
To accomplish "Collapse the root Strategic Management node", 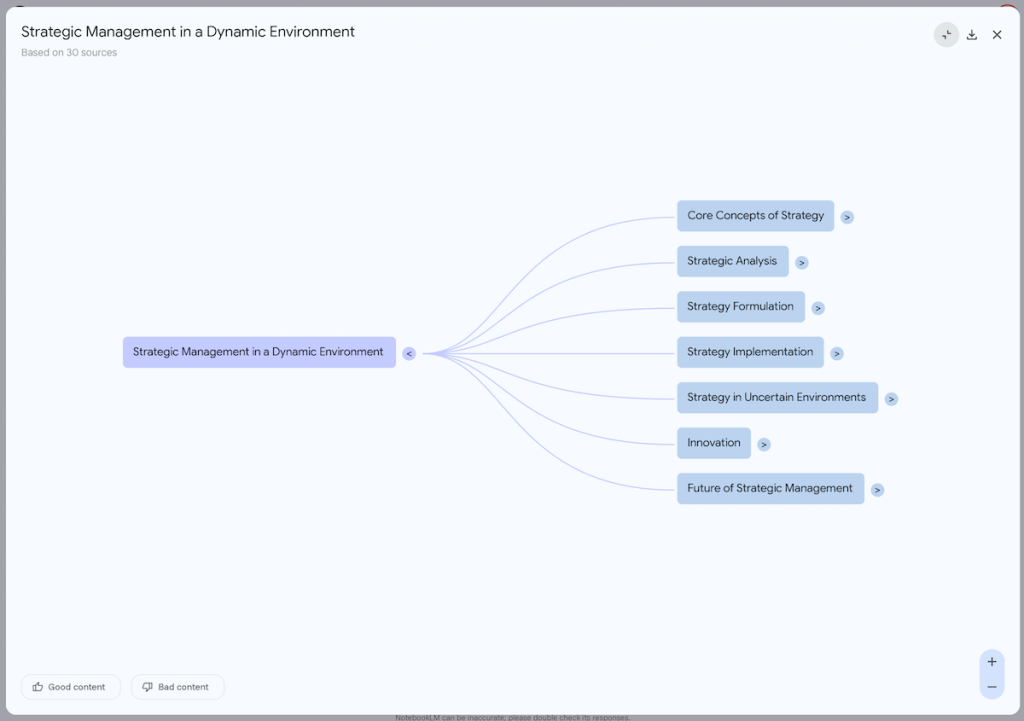I will tap(409, 353).
